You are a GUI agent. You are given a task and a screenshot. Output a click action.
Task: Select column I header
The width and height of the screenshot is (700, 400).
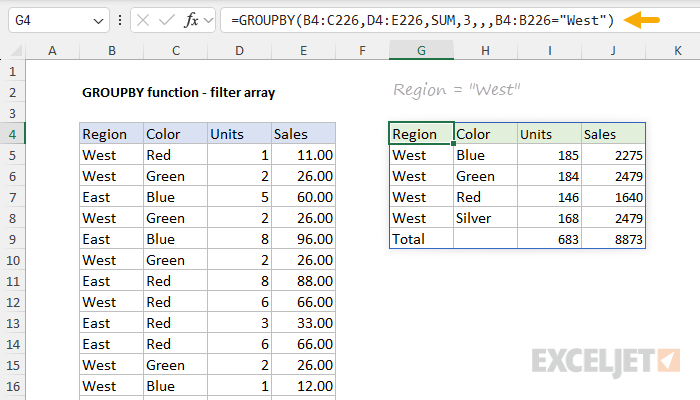point(550,51)
